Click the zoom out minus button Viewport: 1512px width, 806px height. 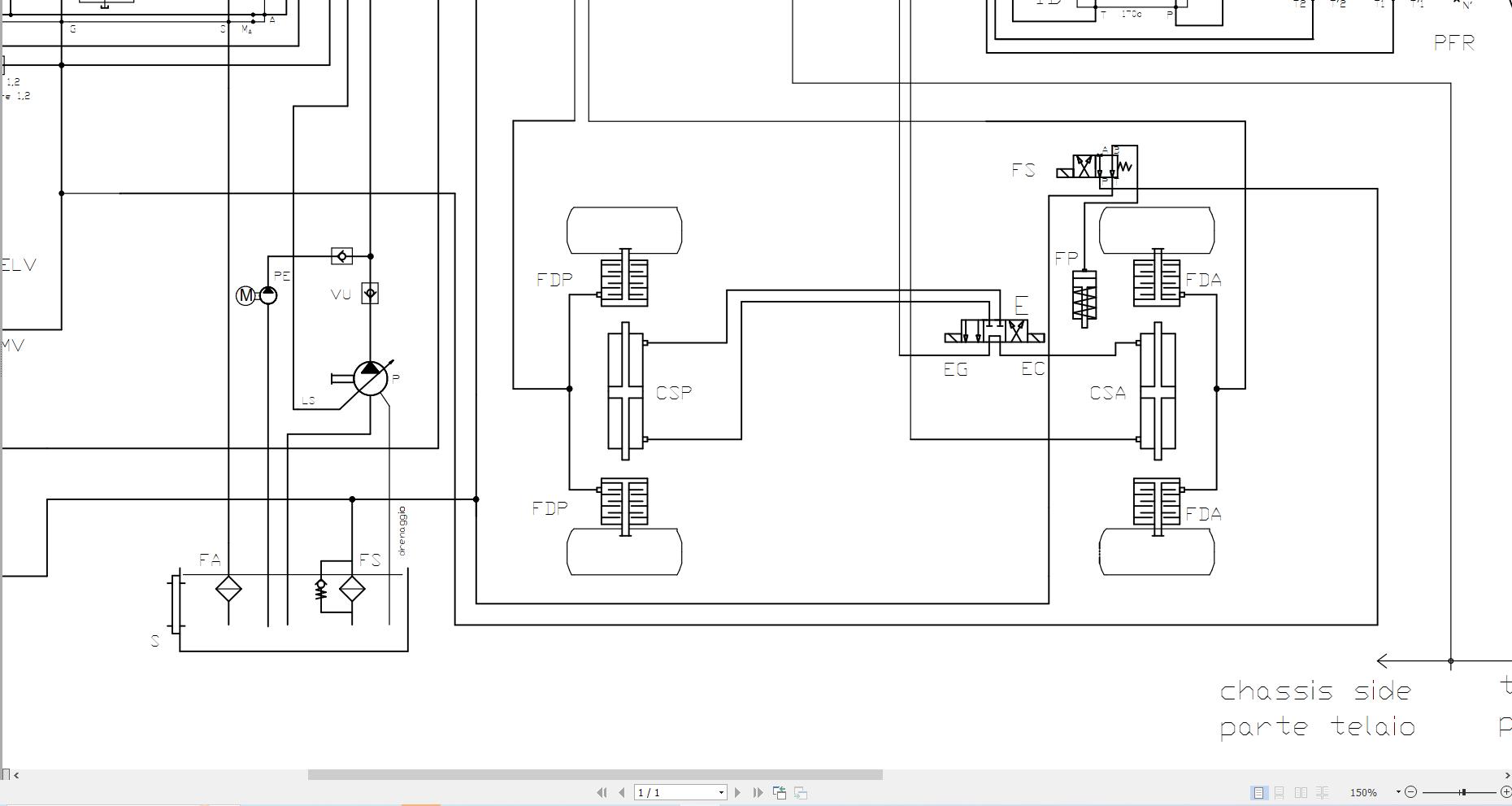click(1410, 792)
